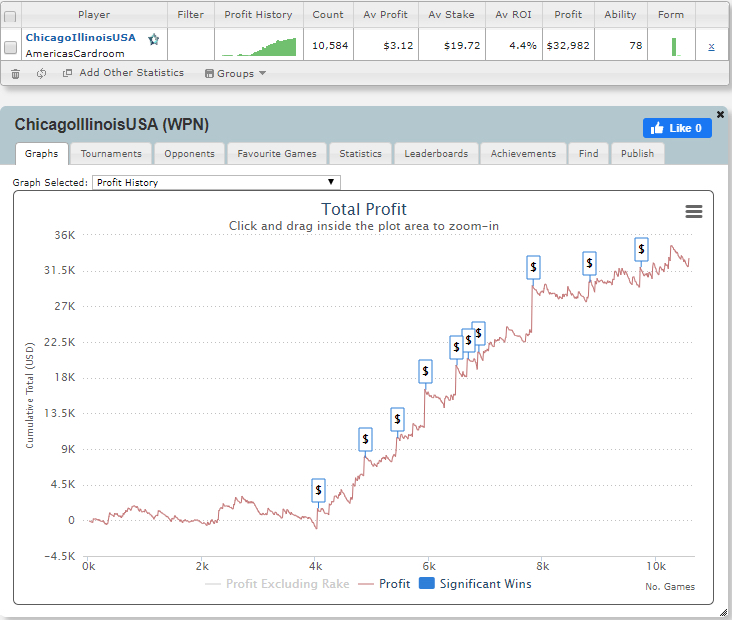Toggle the select-all checkbox in the table header
The image size is (732, 620).
pyautogui.click(x=11, y=16)
